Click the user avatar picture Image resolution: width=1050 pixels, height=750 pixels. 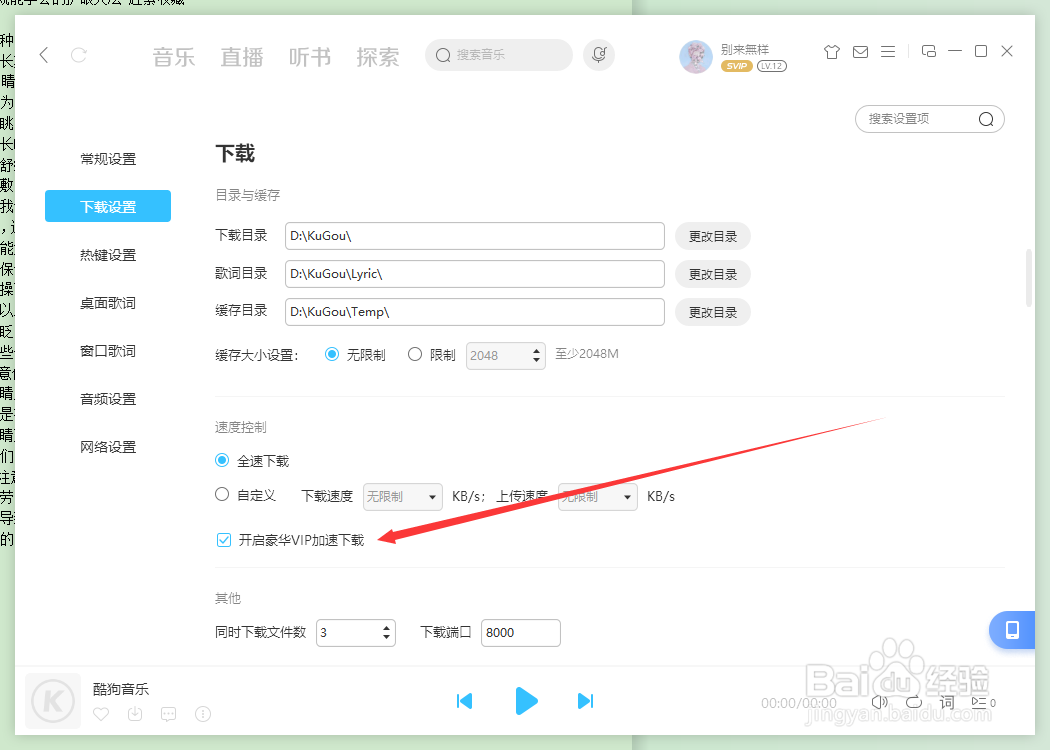[x=696, y=57]
